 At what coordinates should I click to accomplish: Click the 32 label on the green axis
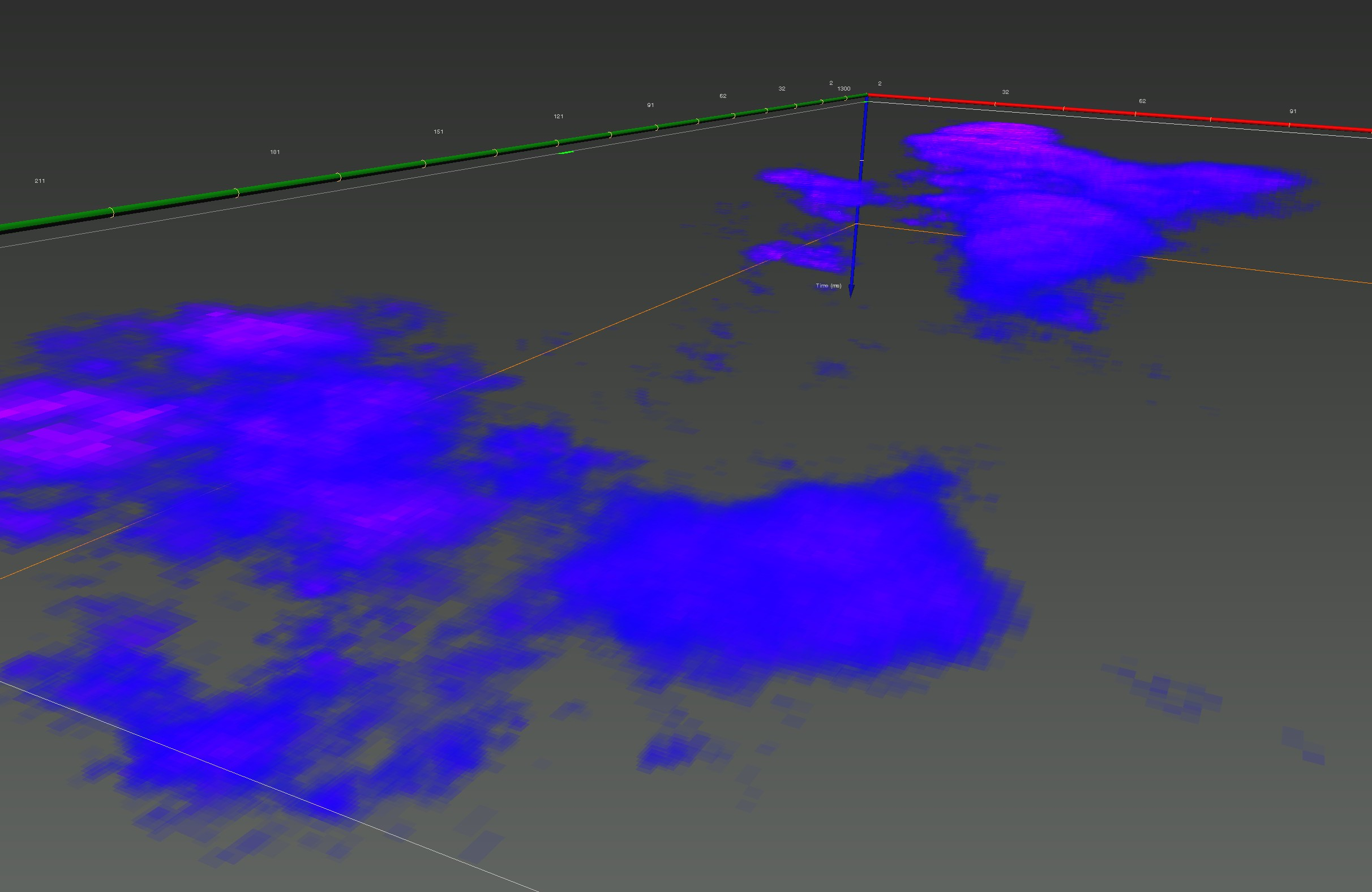click(782, 89)
